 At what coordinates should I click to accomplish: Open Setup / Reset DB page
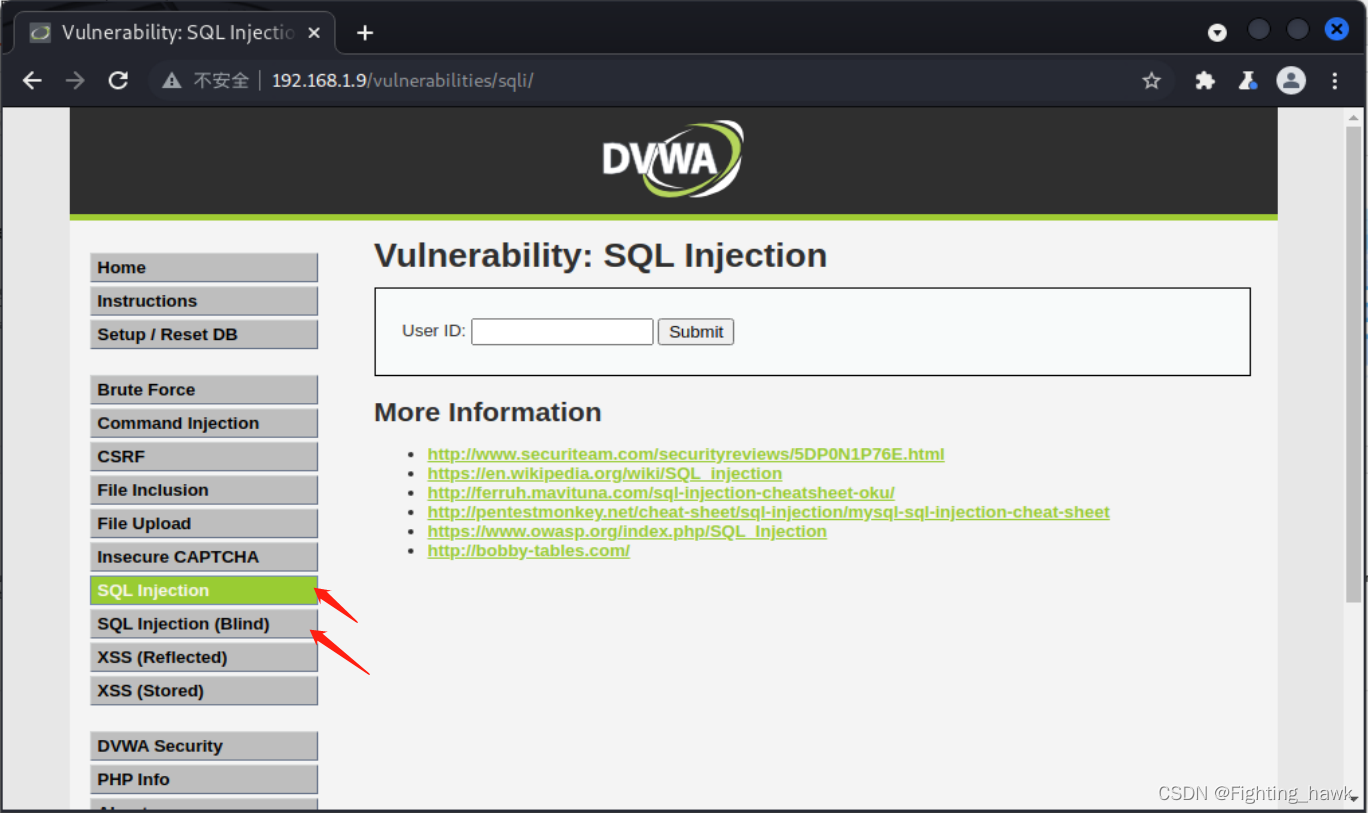[204, 335]
